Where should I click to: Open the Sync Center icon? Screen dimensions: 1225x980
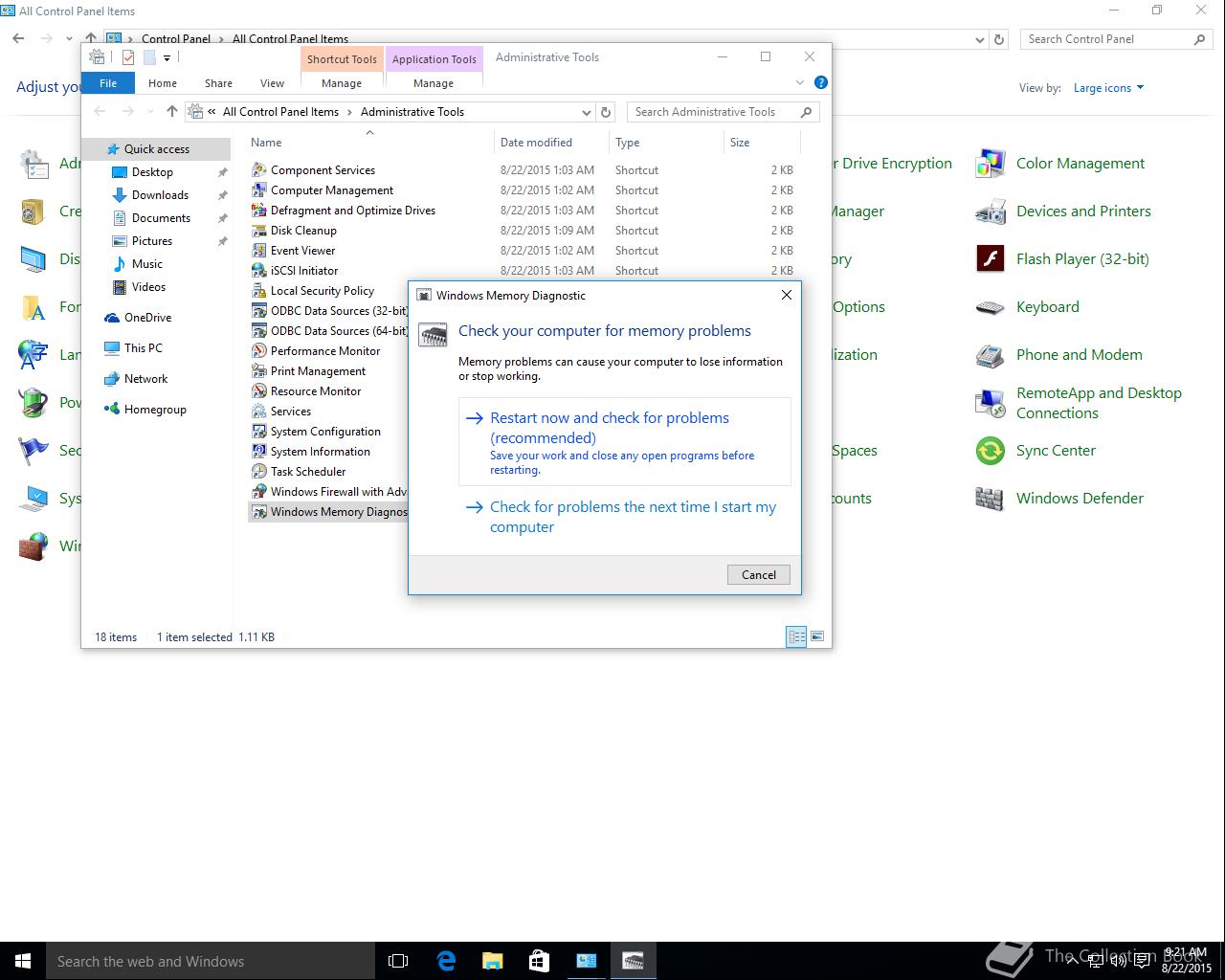point(990,451)
